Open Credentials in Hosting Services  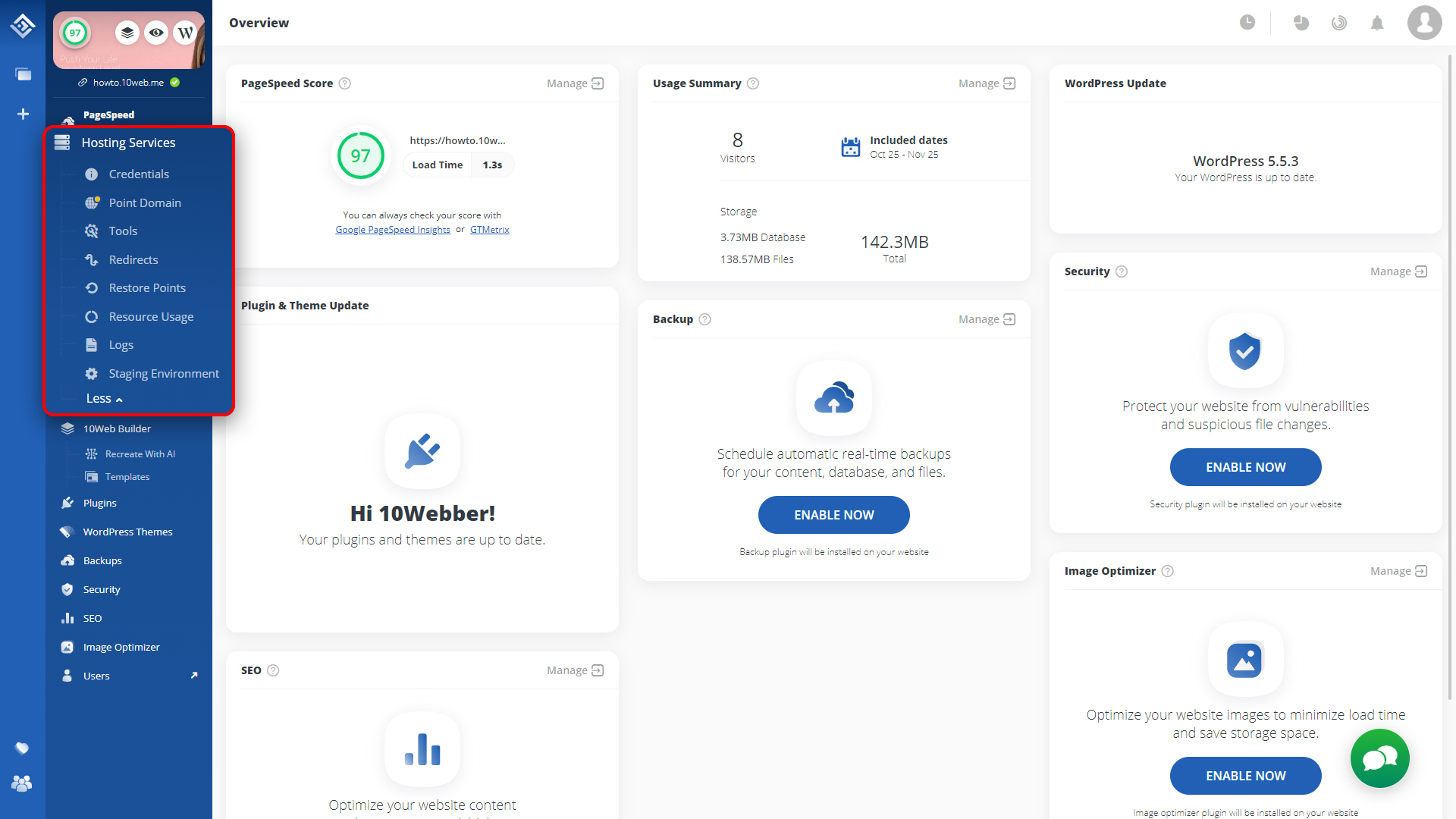tap(139, 174)
